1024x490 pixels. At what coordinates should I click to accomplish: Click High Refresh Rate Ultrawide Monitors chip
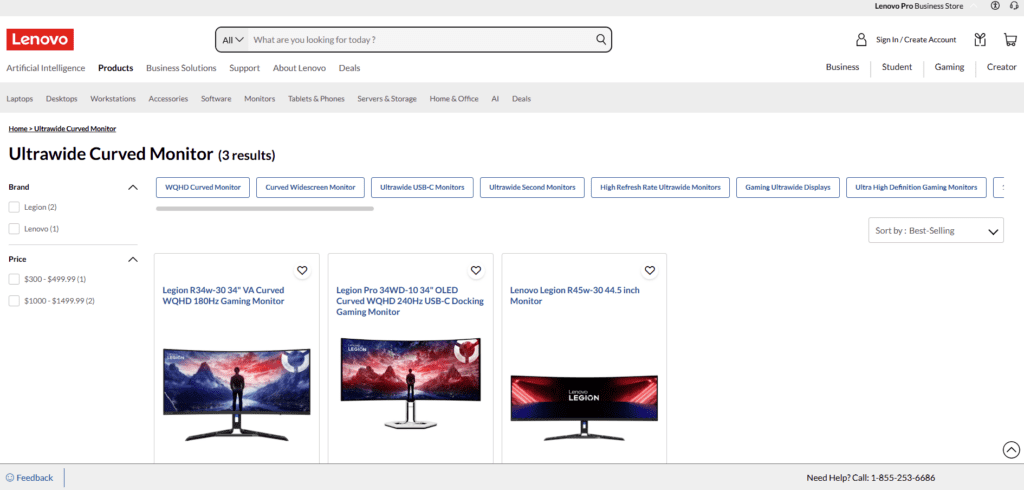pyautogui.click(x=660, y=187)
